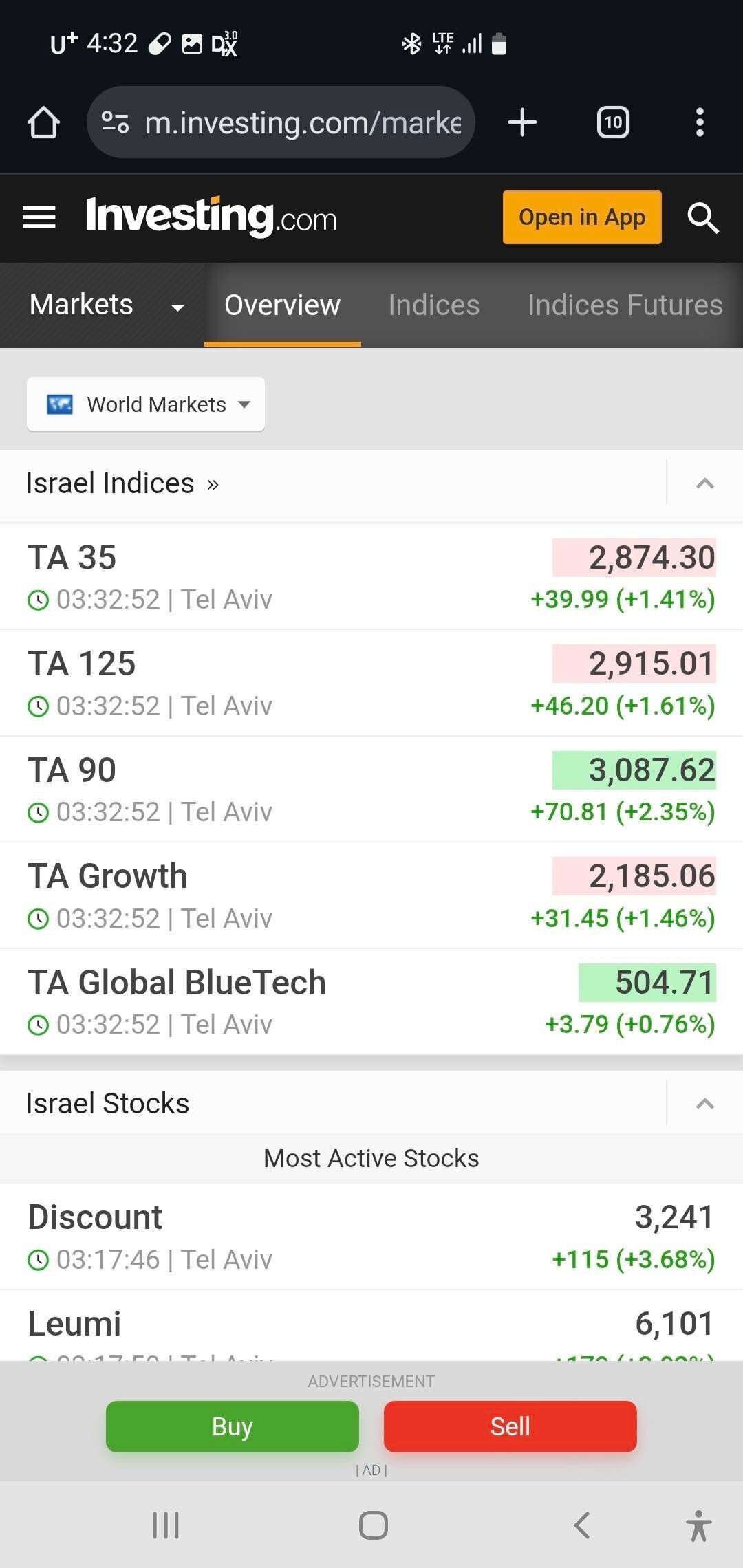Tap the site settings icon in address bar
The height and width of the screenshot is (1568, 743).
[x=115, y=122]
